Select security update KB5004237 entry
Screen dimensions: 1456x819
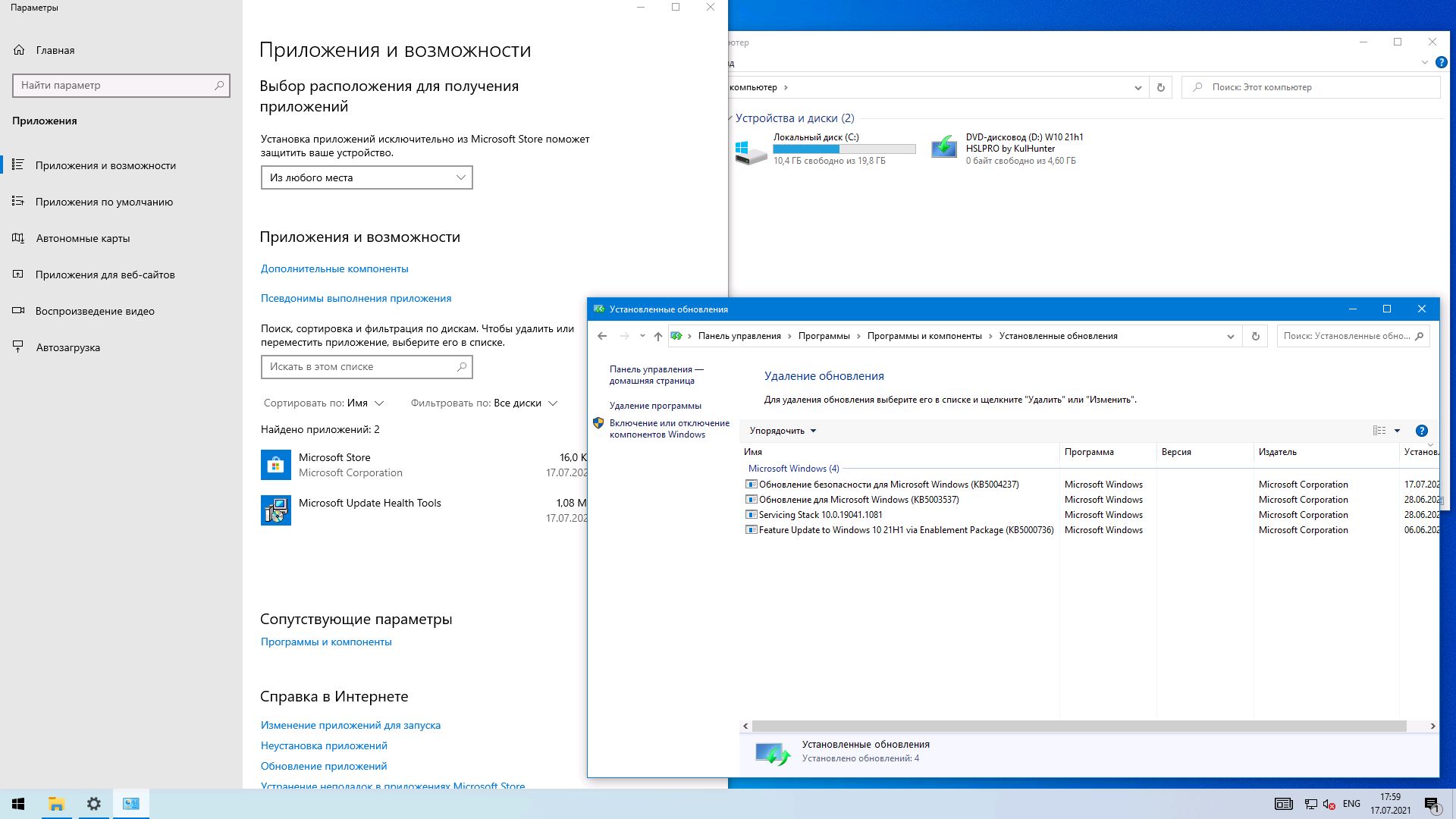tap(888, 484)
